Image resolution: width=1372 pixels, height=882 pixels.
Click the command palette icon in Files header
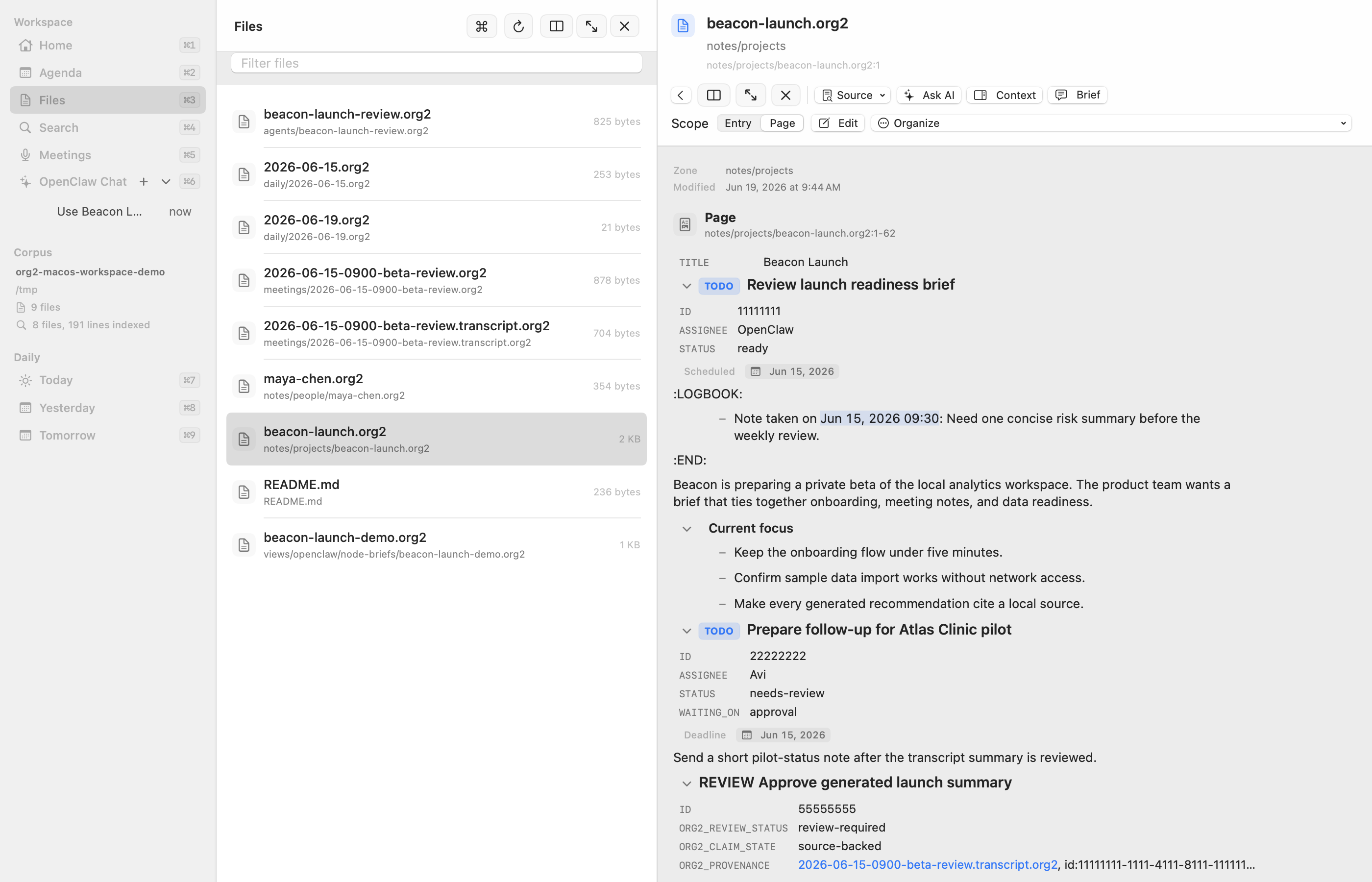click(482, 26)
